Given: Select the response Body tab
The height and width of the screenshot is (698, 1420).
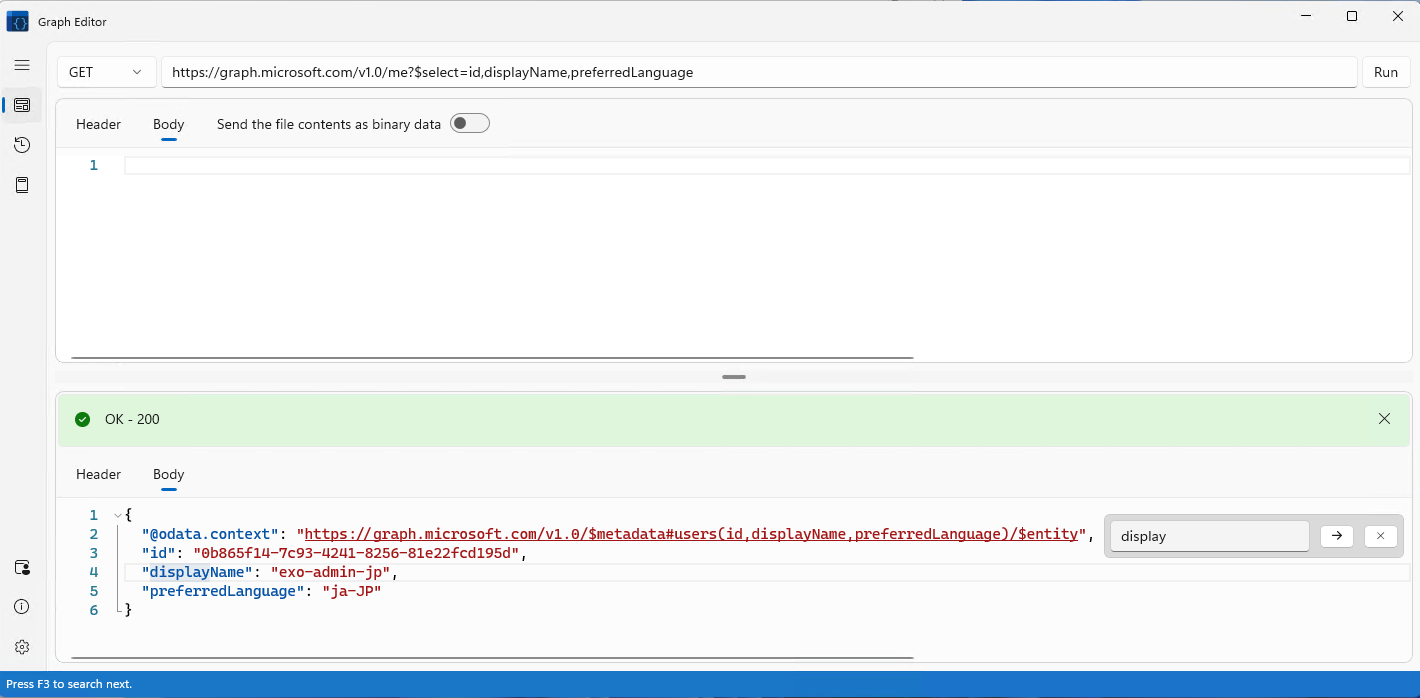Looking at the screenshot, I should [169, 474].
